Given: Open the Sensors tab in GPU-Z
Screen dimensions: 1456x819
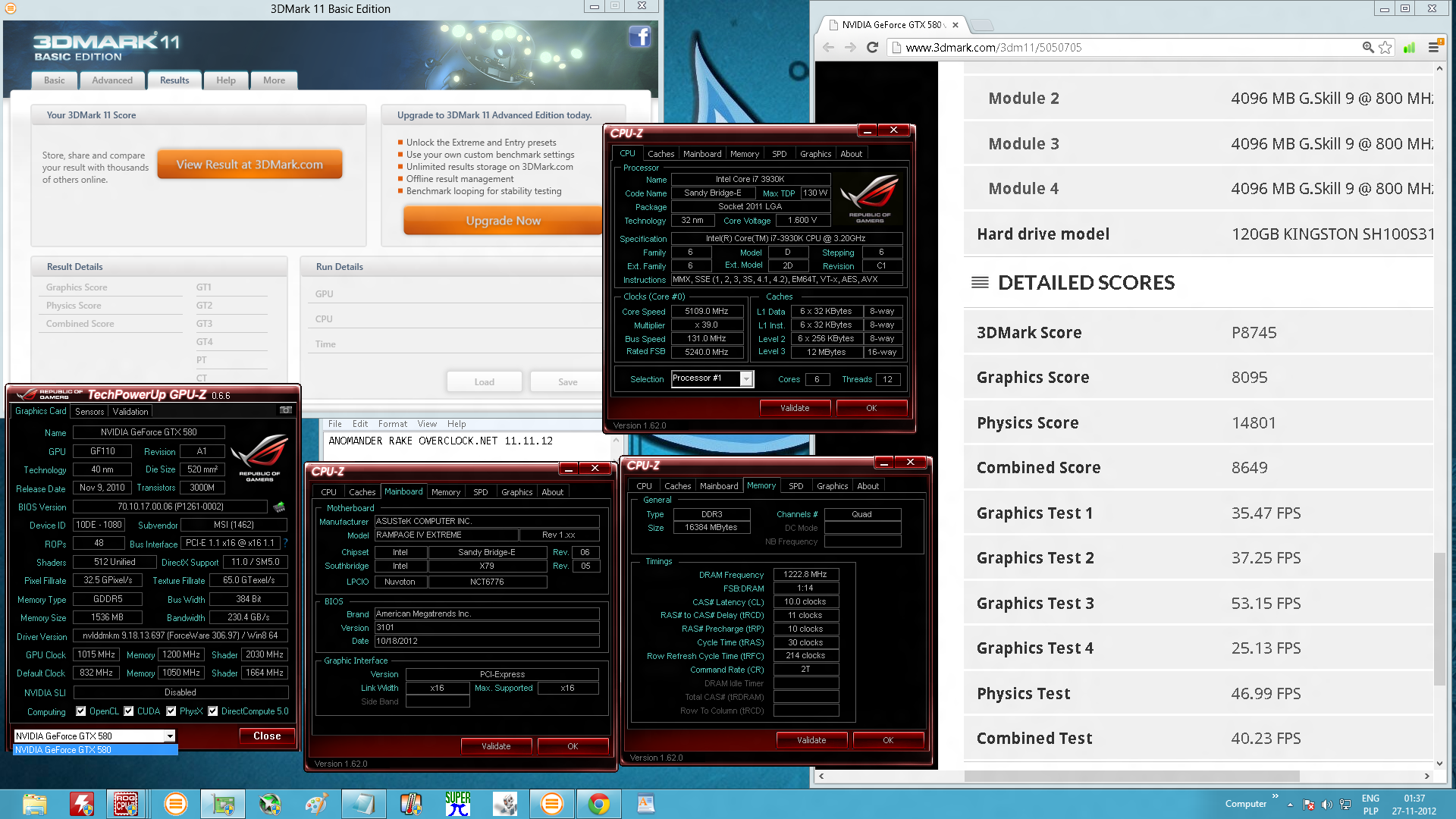Looking at the screenshot, I should pyautogui.click(x=89, y=412).
